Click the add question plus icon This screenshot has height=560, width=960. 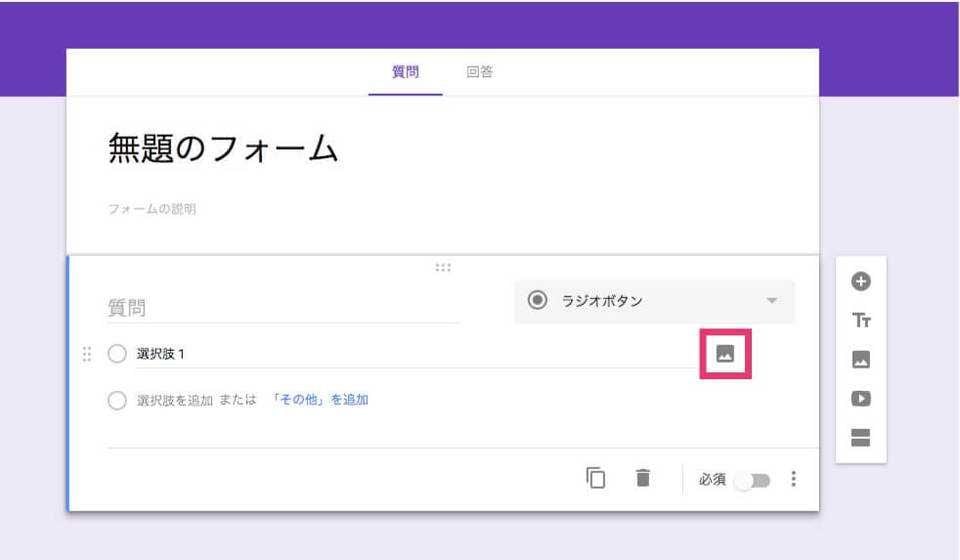tap(860, 282)
